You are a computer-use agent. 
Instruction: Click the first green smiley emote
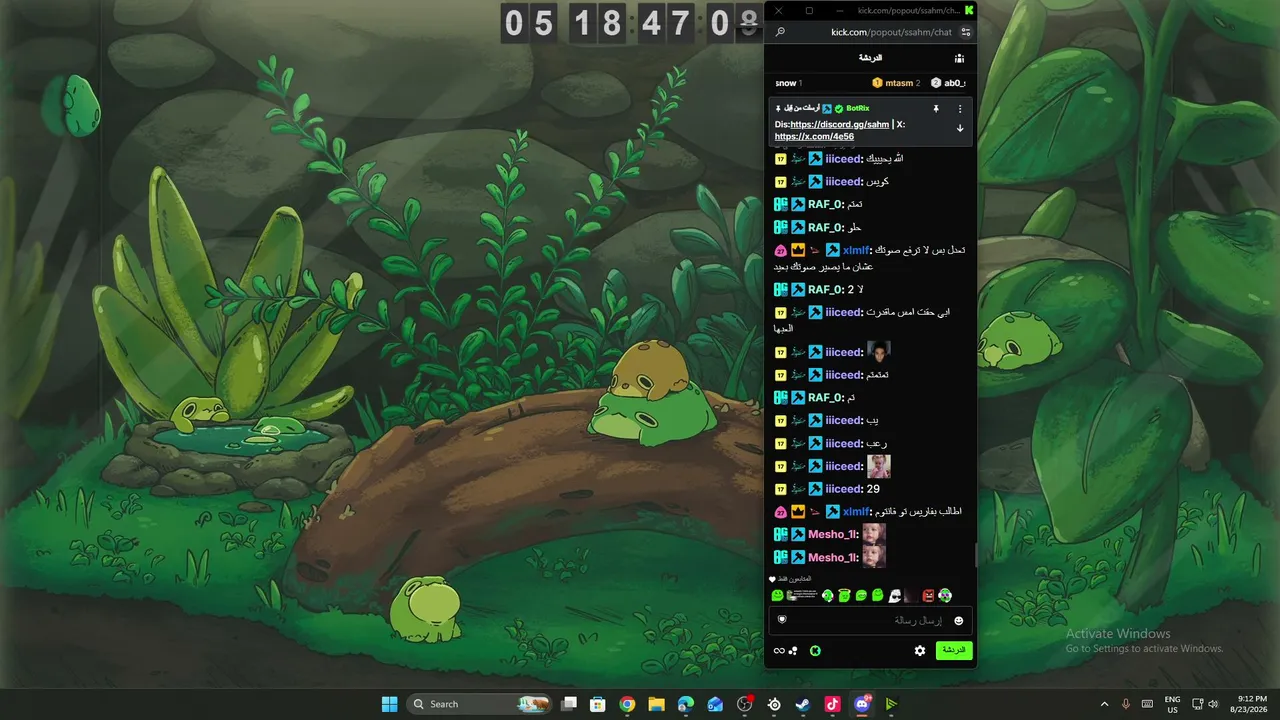click(x=777, y=596)
